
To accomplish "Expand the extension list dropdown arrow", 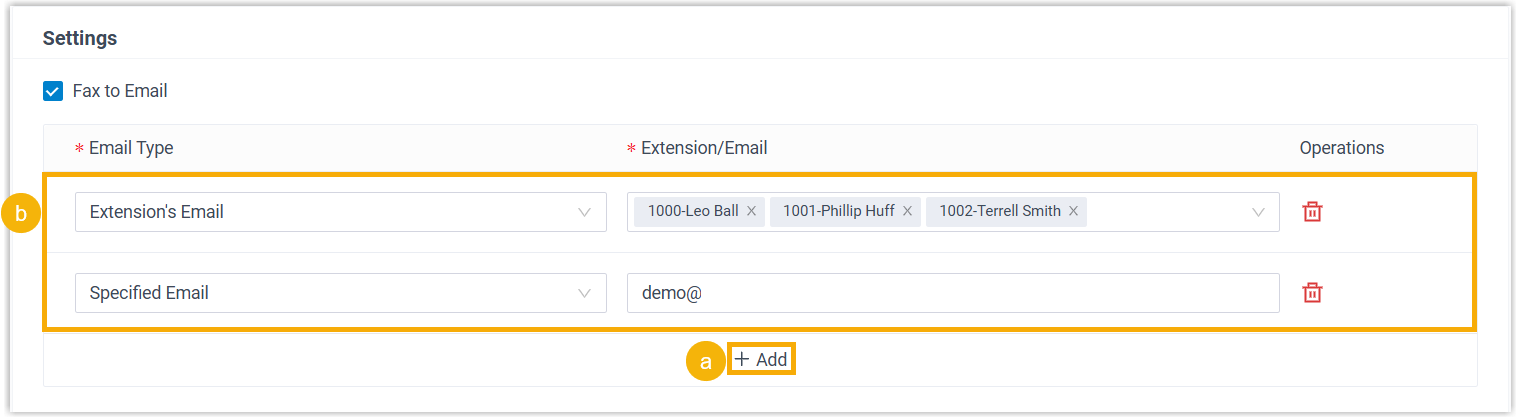I will tap(1258, 212).
